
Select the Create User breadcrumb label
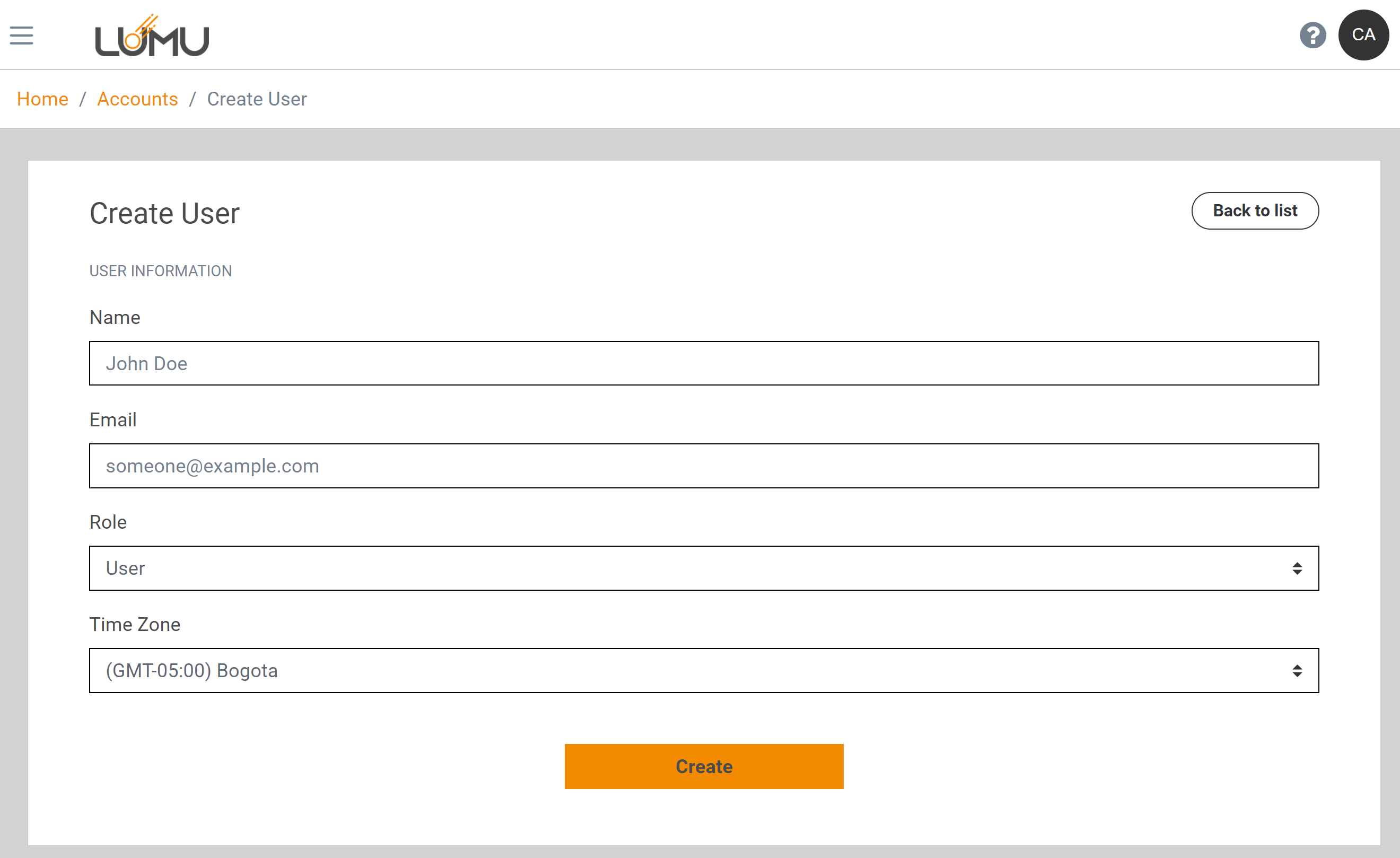tap(257, 99)
